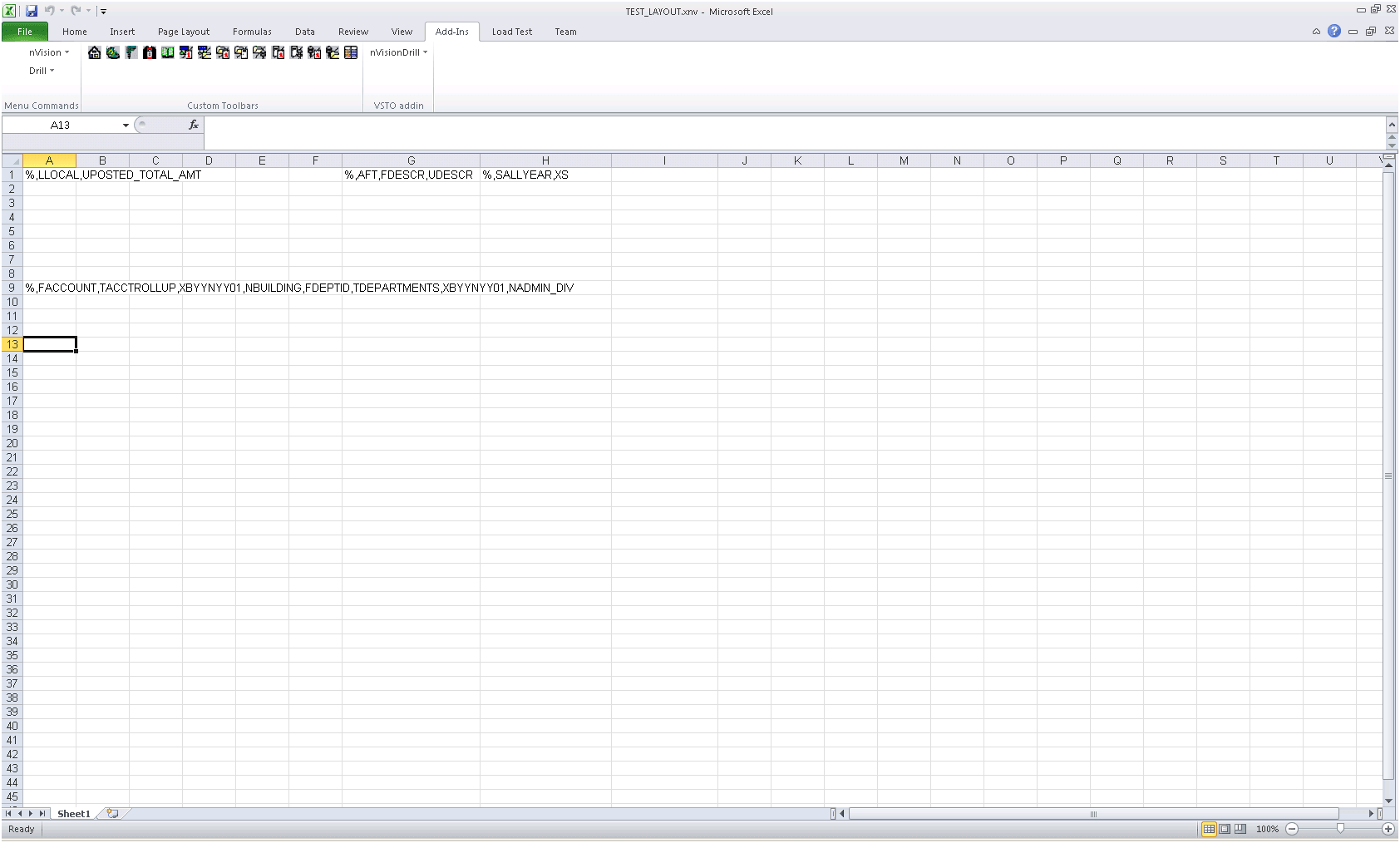Viewport: 1400px width, 843px height.
Task: Click the red flashlight icon on the nVision toolbar
Action: tap(150, 52)
